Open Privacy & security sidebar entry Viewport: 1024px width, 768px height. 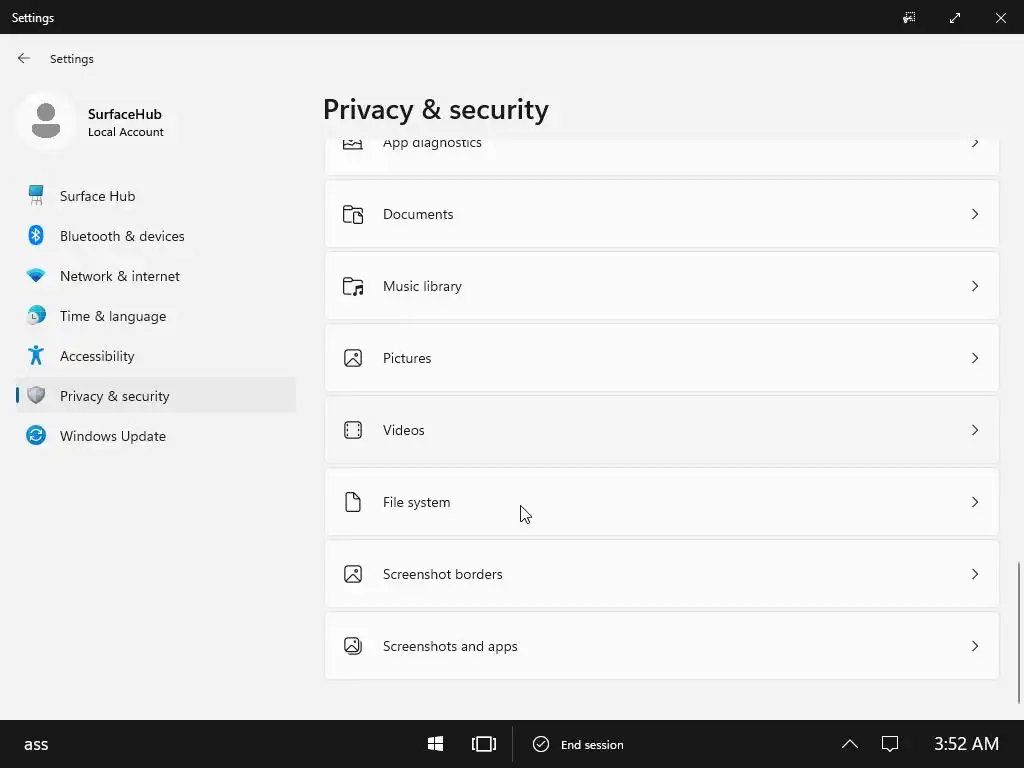pos(156,396)
